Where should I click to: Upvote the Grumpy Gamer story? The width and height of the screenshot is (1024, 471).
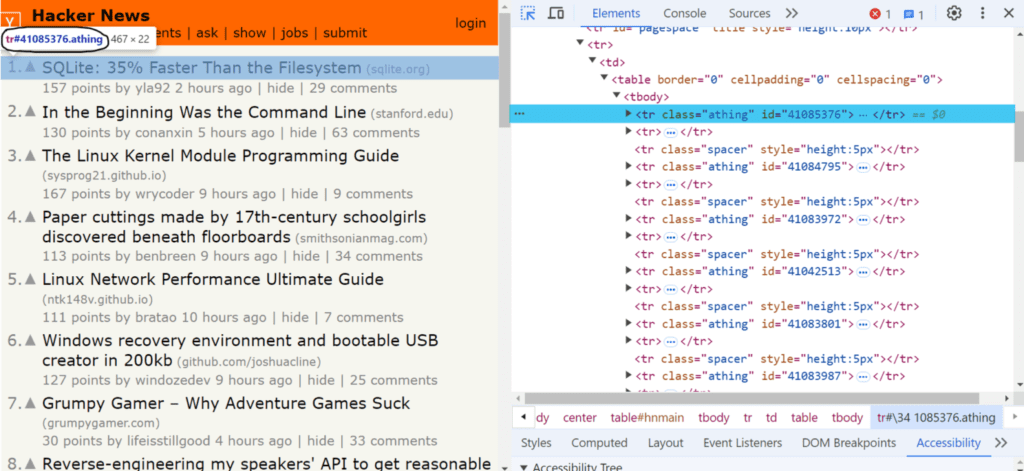tap(30, 405)
